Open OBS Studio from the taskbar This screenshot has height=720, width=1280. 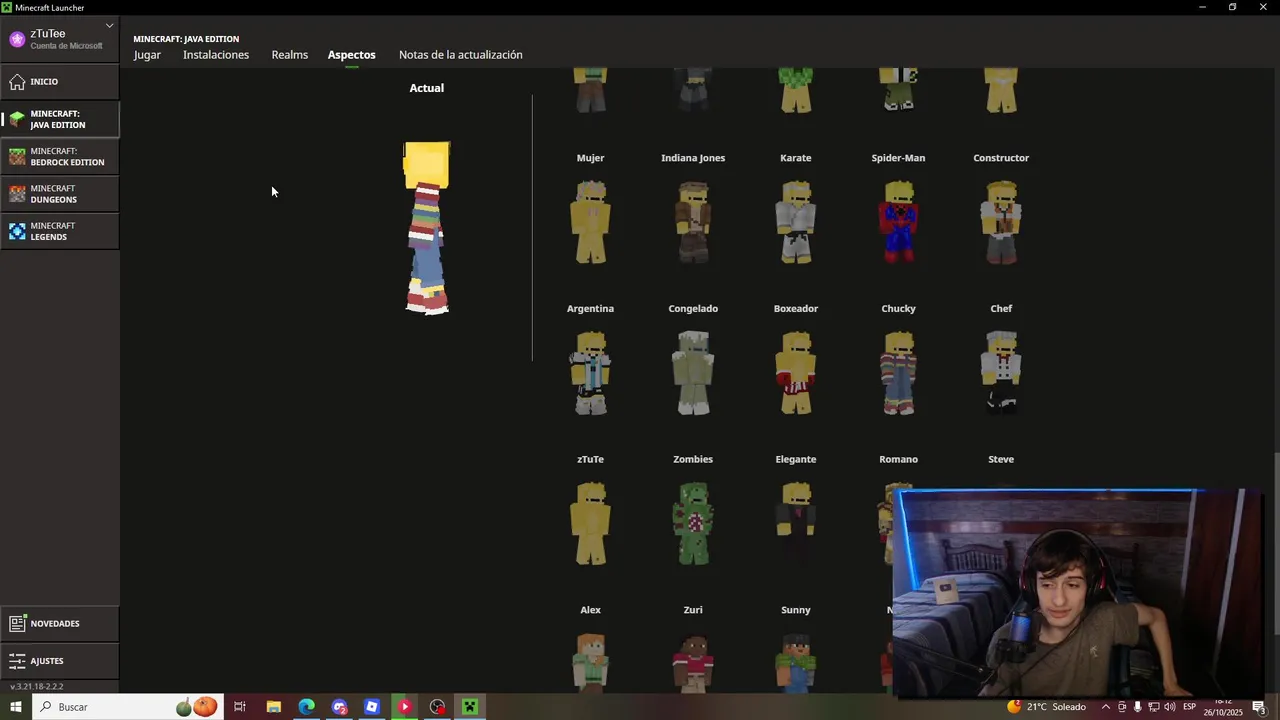click(437, 707)
